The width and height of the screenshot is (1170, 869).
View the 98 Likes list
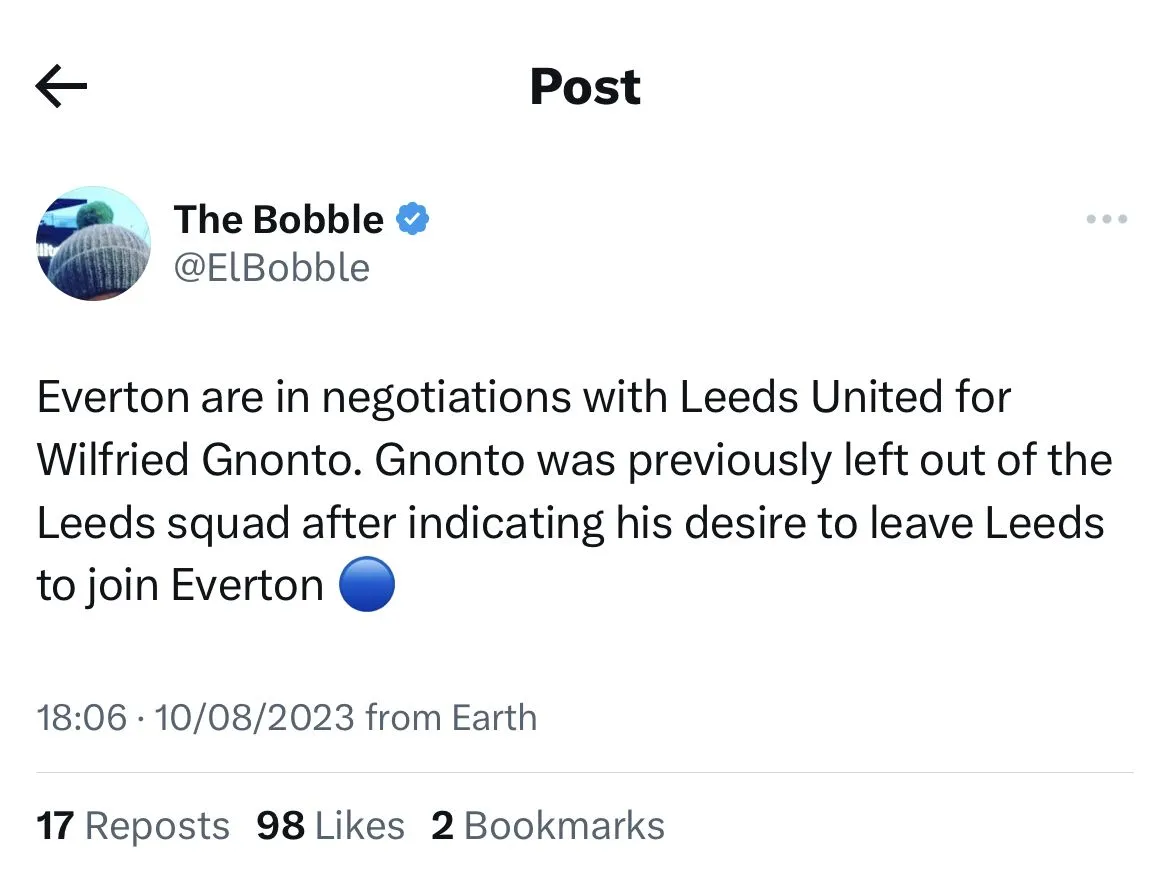click(x=330, y=826)
